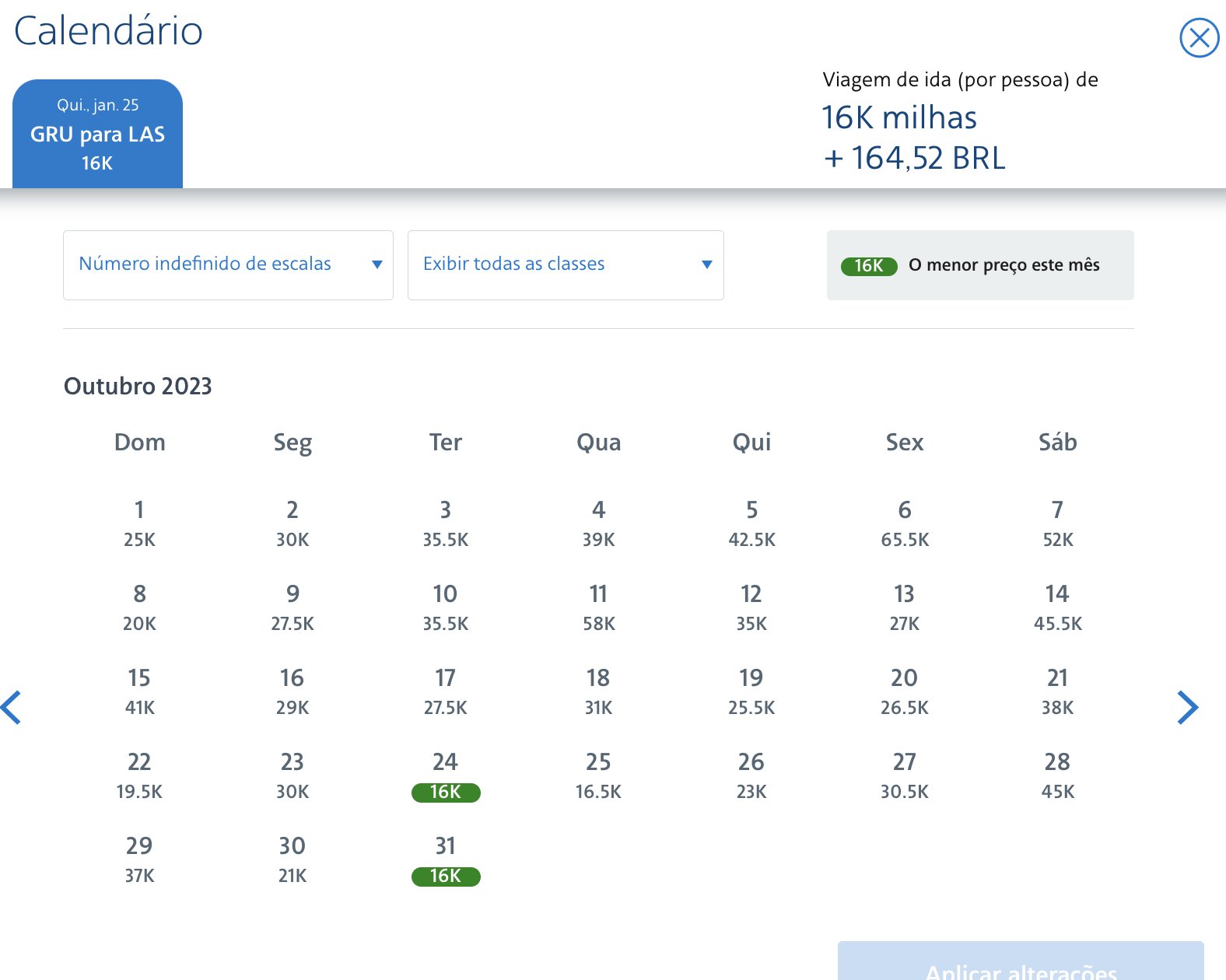Click the arrow on the escalas combo box
The height and width of the screenshot is (980, 1226).
377,264
